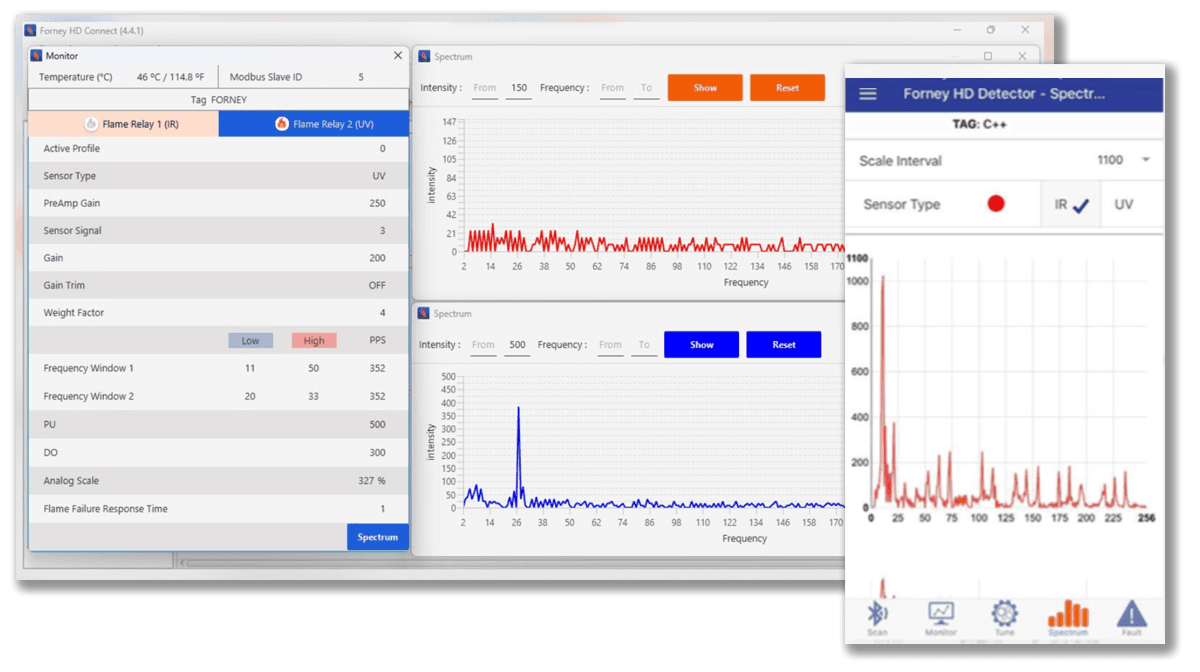The height and width of the screenshot is (672, 1200).
Task: Switch to Flame Relay 2 (UV) tab
Action: click(313, 124)
